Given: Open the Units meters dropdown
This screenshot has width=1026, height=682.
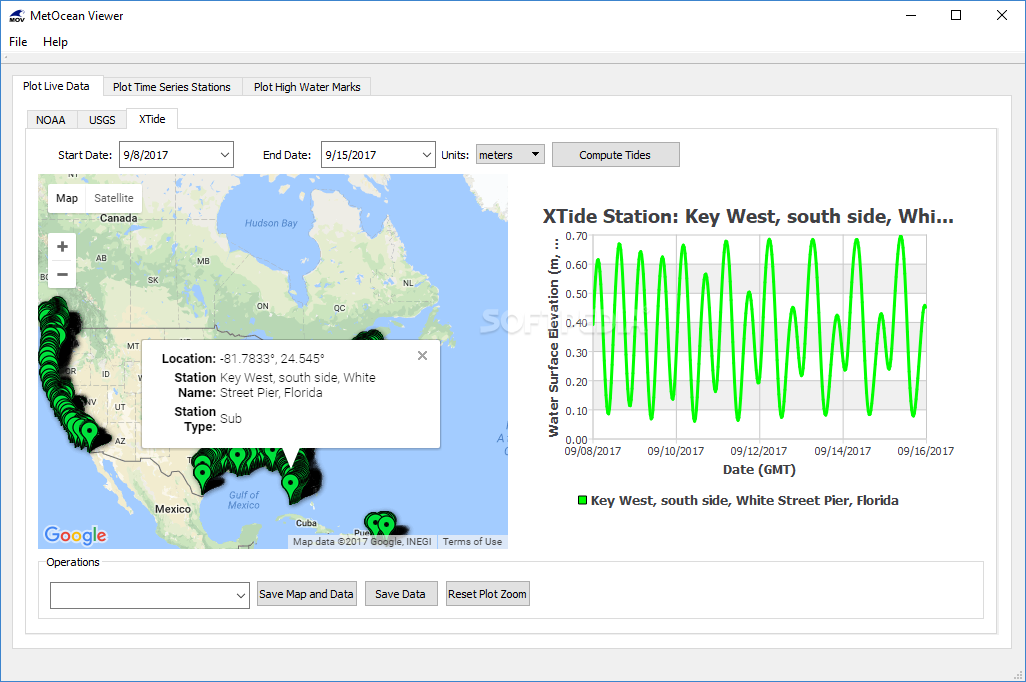Looking at the screenshot, I should coord(510,154).
